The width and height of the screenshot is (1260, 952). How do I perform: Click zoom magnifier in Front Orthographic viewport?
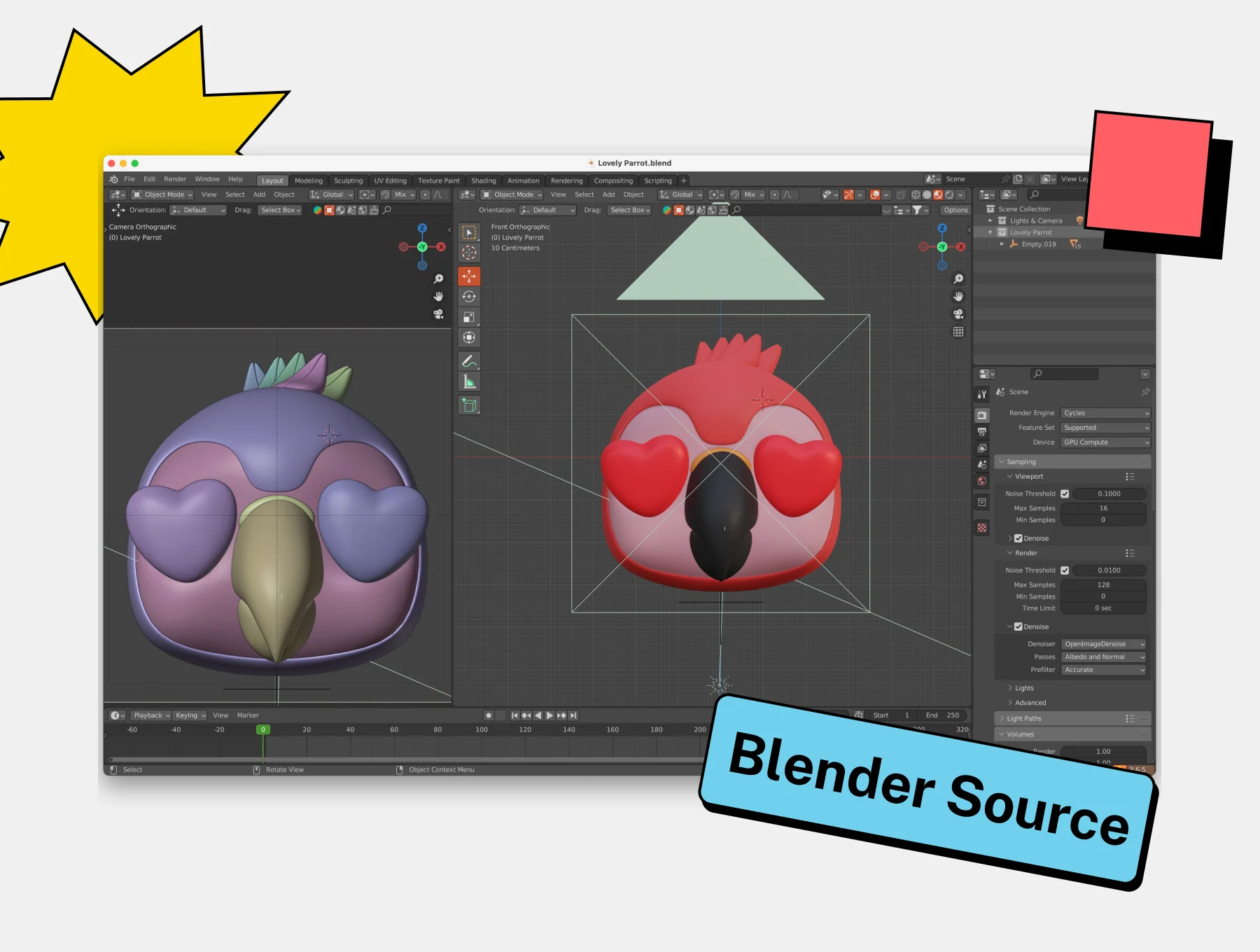coord(958,279)
